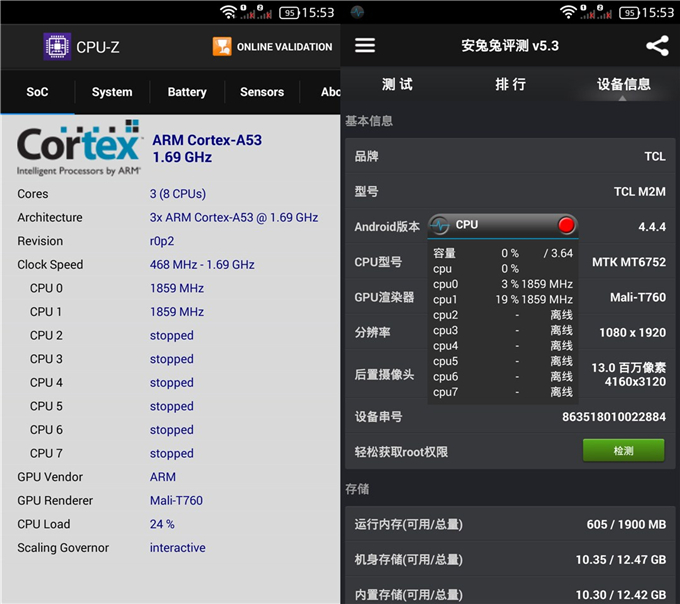Select the 设备信息 device info tab
Screen dimensions: 680x604
(623, 85)
